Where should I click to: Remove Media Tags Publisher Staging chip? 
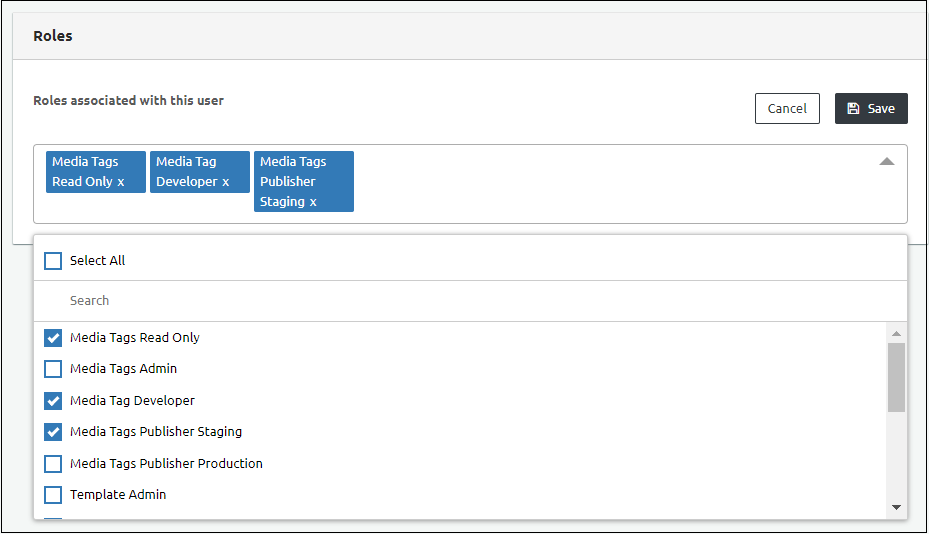(x=313, y=202)
